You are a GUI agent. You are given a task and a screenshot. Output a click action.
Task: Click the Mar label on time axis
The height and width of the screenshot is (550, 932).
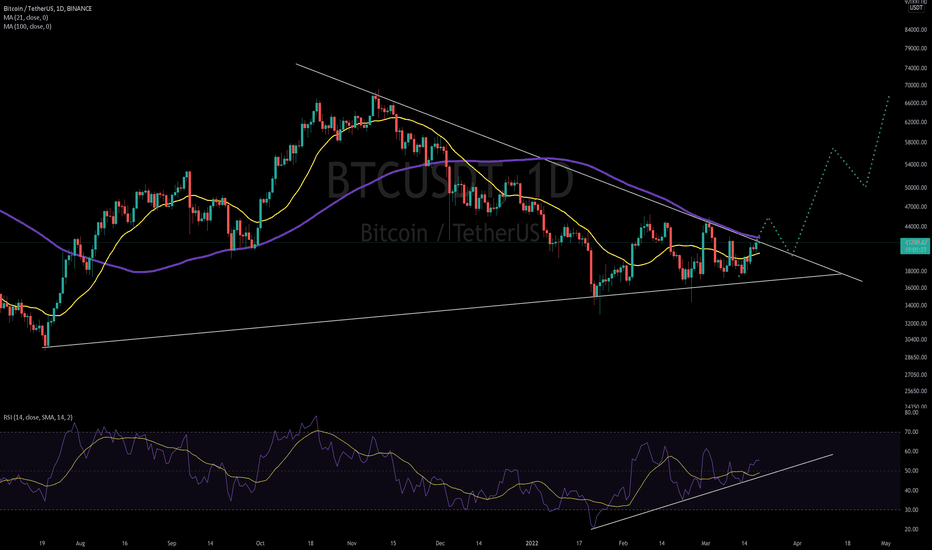706,543
